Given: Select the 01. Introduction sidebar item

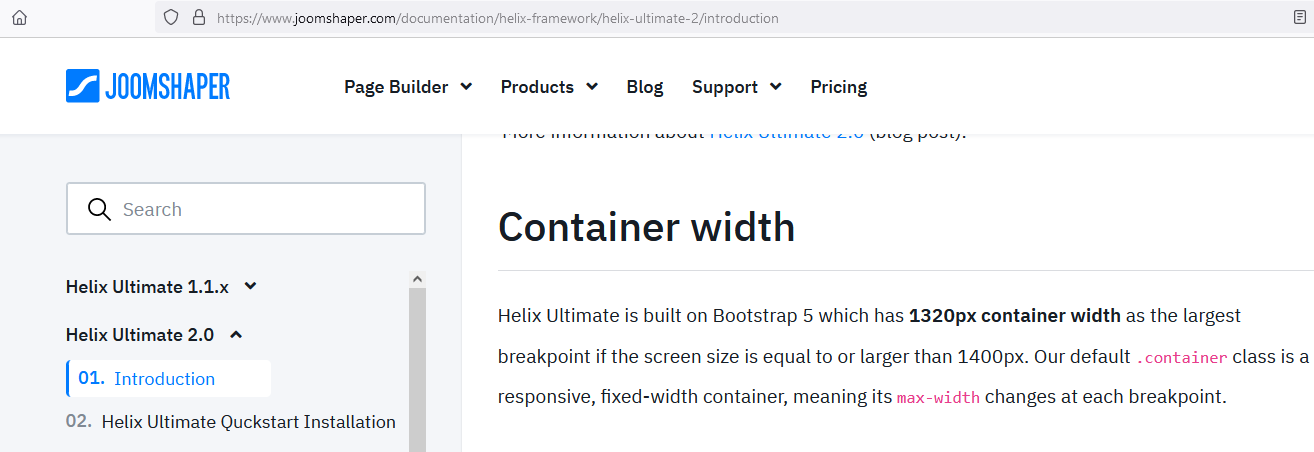Looking at the screenshot, I should click(164, 379).
